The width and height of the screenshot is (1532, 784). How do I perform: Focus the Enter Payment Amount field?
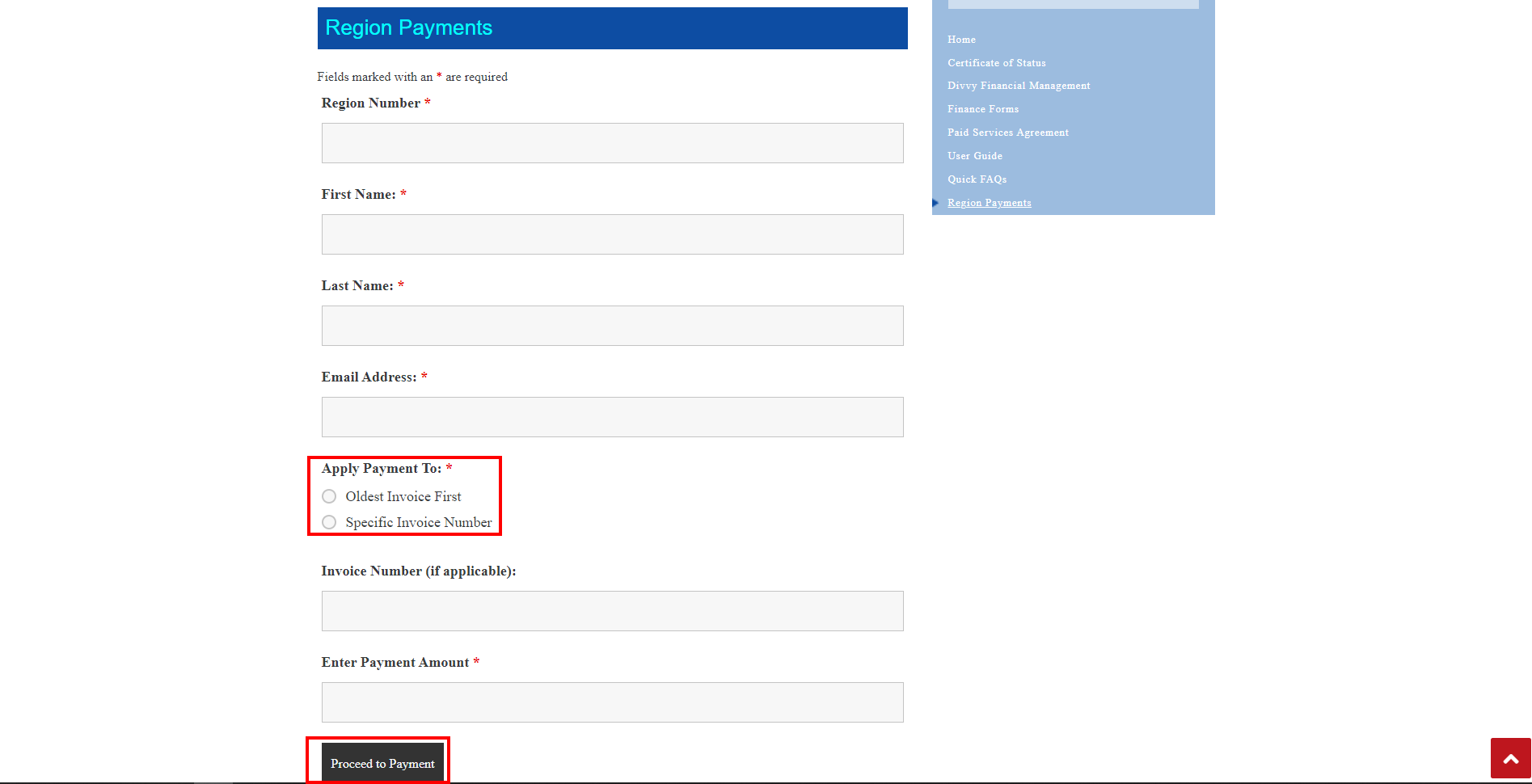[612, 702]
